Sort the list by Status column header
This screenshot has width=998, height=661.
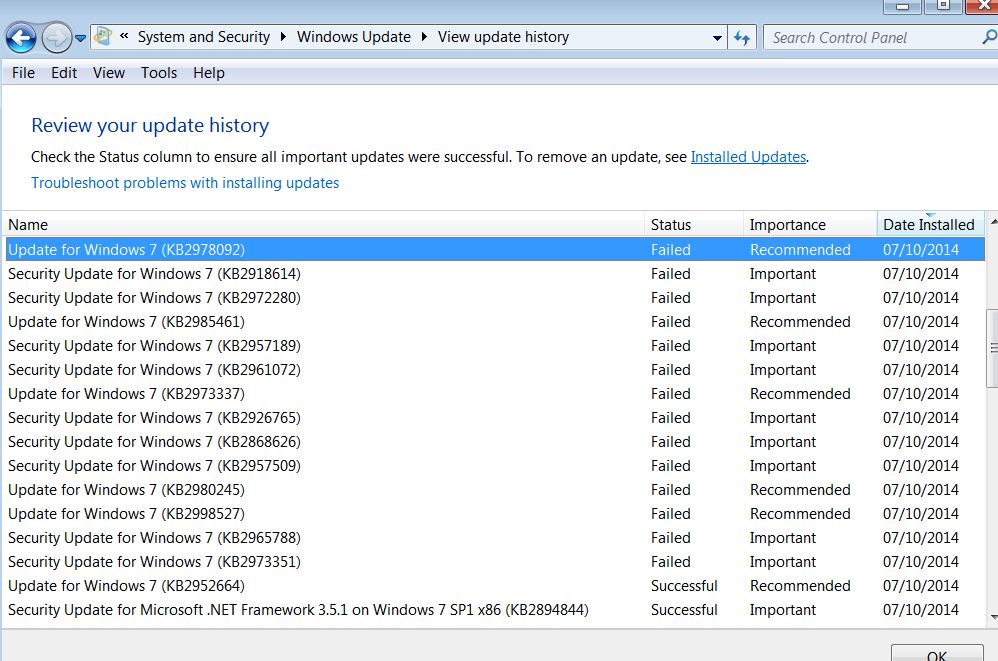tap(693, 225)
